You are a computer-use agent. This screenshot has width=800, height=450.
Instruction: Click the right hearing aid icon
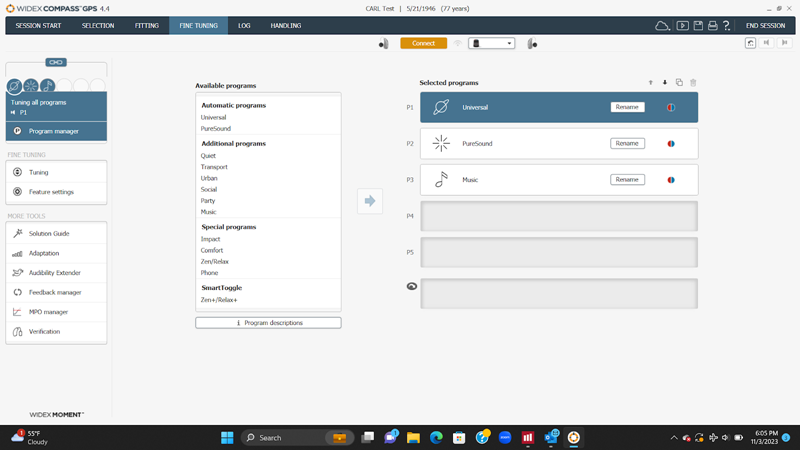[532, 44]
